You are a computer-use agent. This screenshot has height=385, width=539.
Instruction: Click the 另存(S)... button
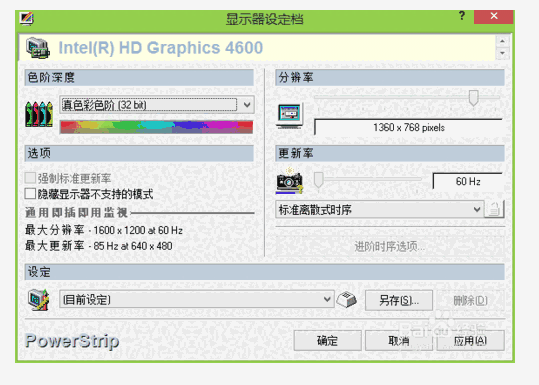(399, 300)
